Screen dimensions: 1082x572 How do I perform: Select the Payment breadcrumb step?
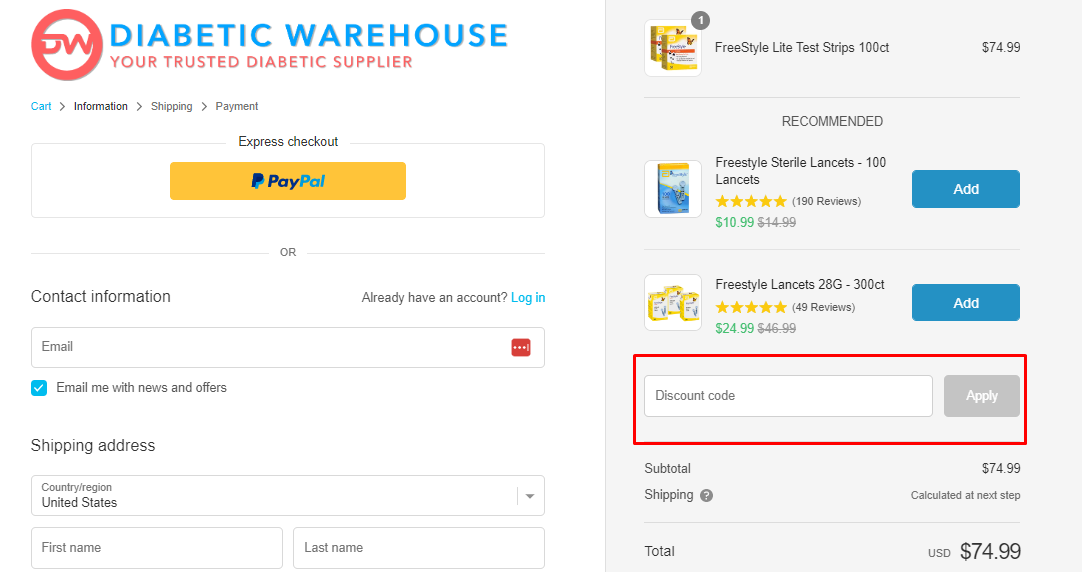point(237,106)
